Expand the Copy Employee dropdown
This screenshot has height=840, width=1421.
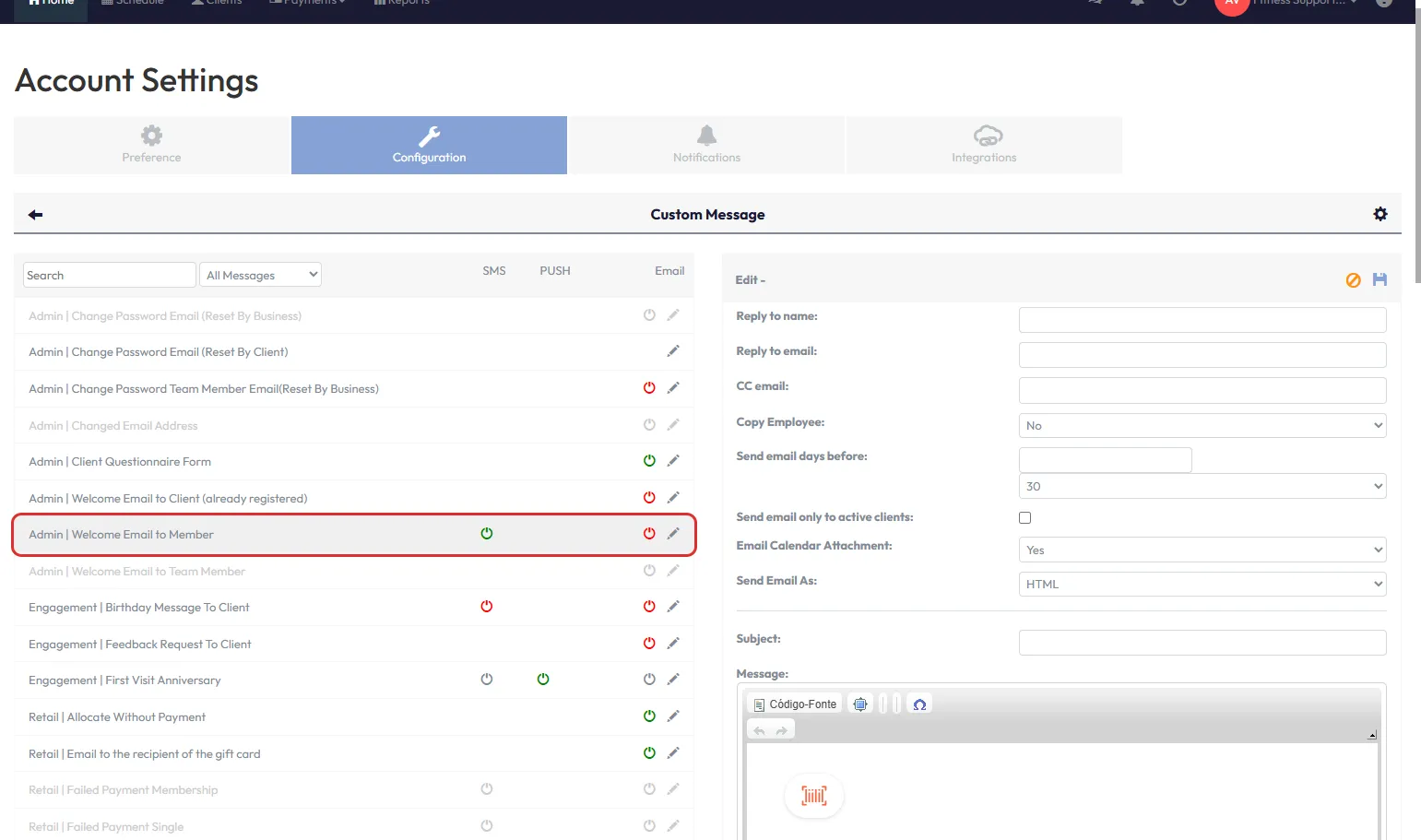1202,426
